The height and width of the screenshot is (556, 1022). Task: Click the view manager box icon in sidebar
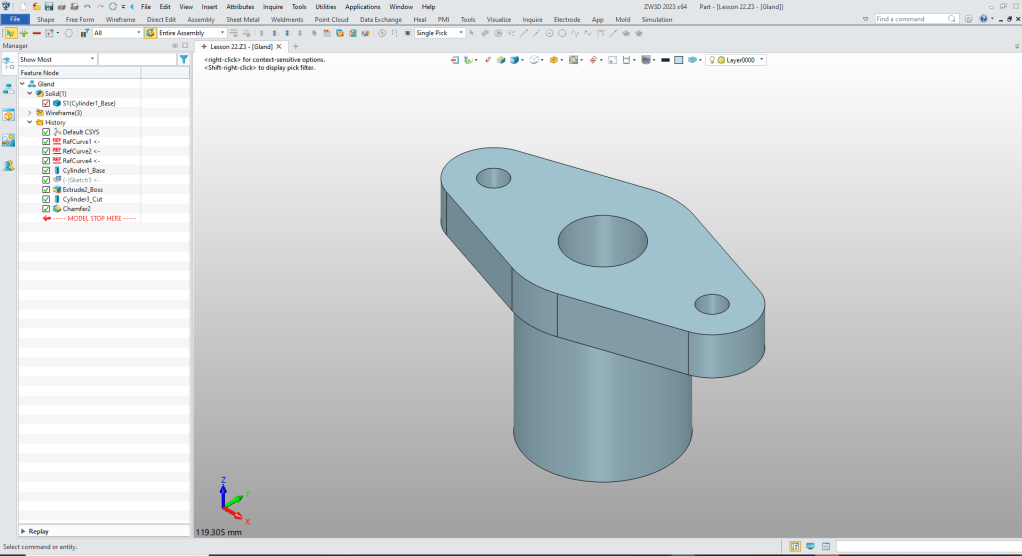[8, 114]
